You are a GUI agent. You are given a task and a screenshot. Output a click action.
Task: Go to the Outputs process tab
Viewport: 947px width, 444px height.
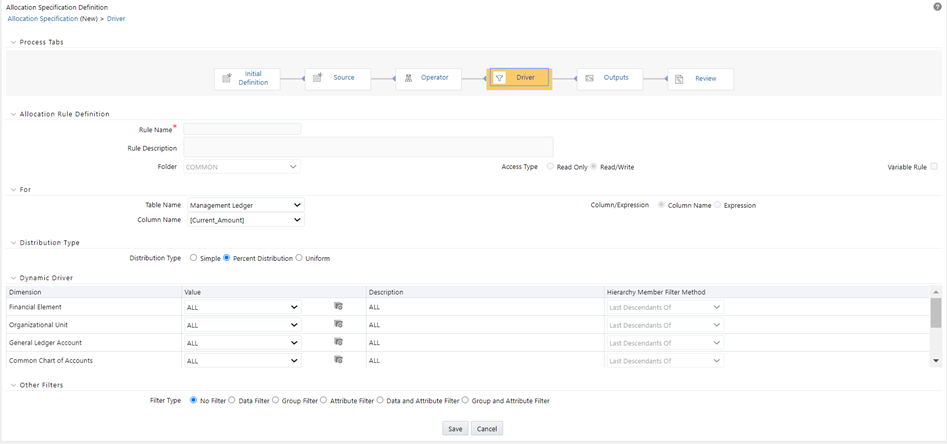point(609,79)
